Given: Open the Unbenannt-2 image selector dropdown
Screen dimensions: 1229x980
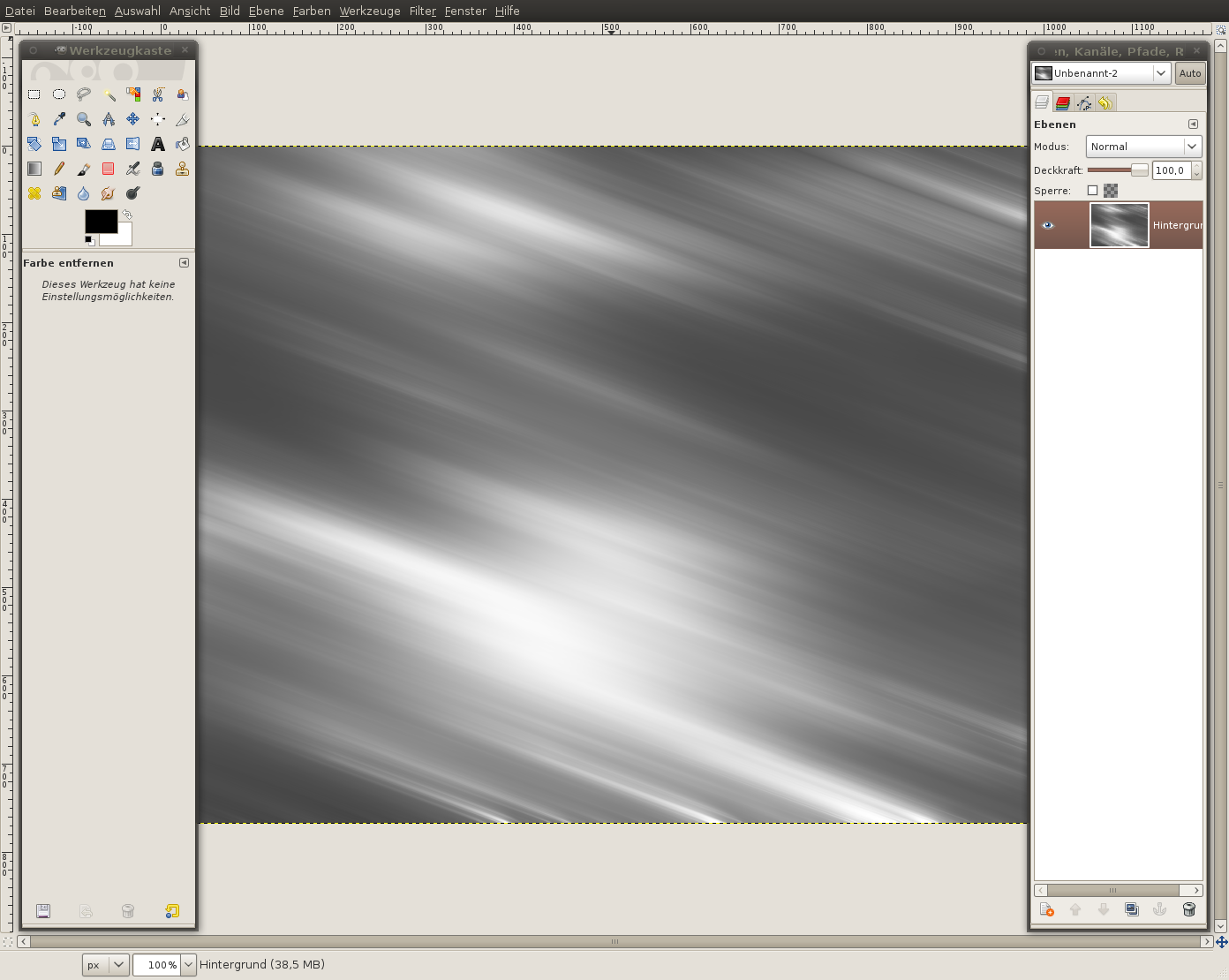Looking at the screenshot, I should pyautogui.click(x=1101, y=73).
